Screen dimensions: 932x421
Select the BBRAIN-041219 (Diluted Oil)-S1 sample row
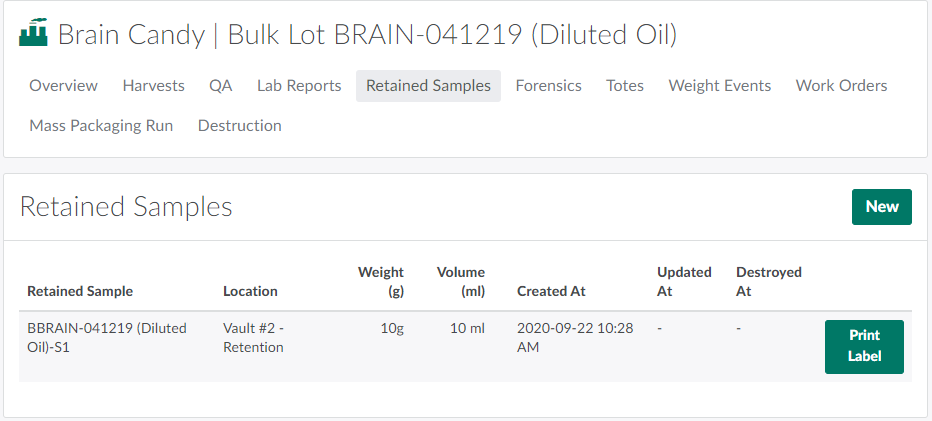click(107, 338)
